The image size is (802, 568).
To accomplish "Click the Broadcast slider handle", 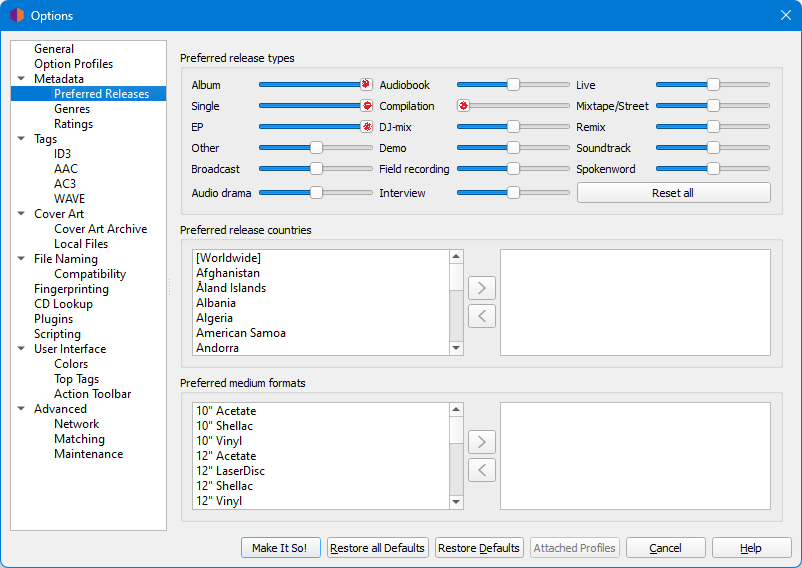I will coord(316,169).
